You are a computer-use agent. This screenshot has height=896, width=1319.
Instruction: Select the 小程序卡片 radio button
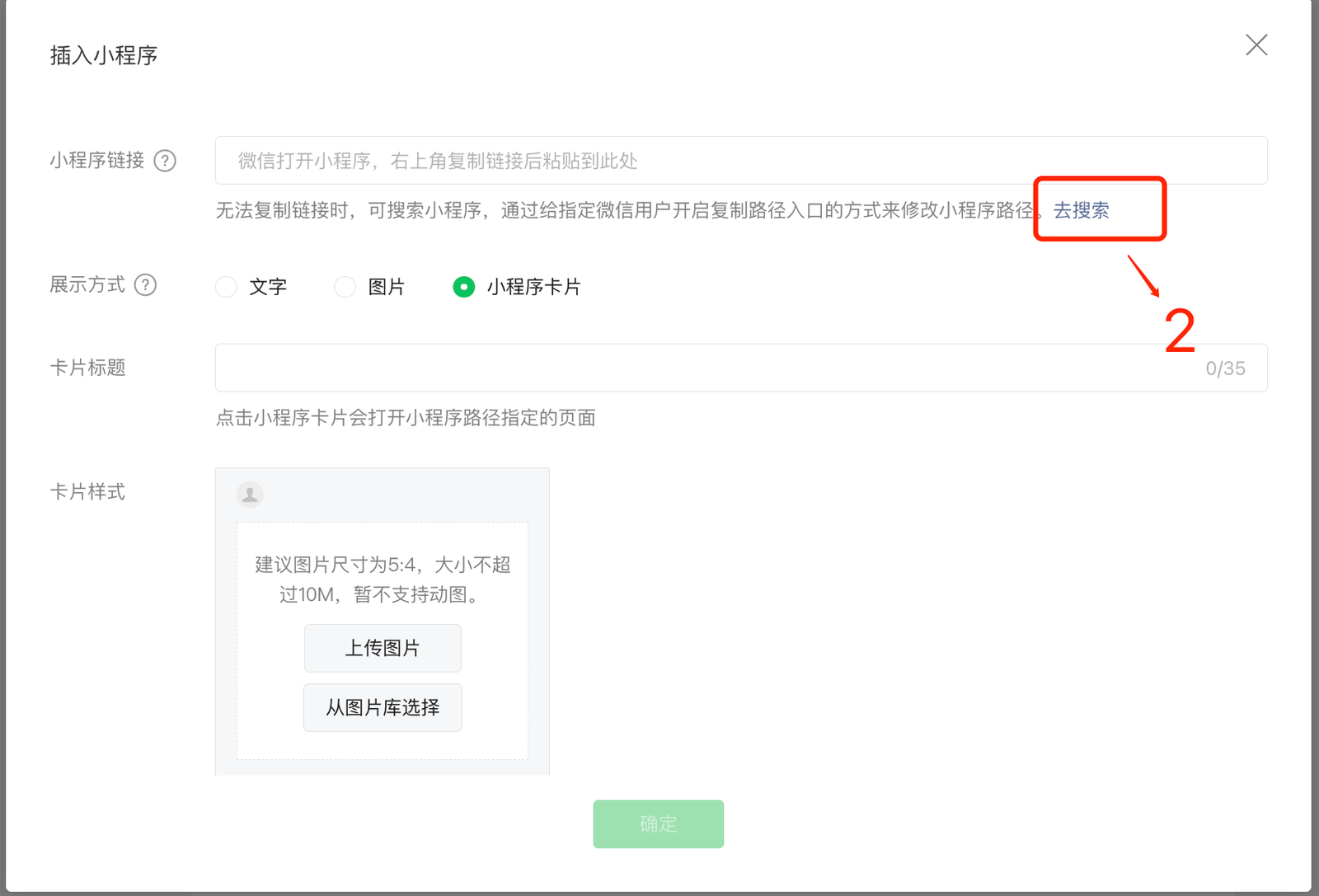click(x=464, y=287)
